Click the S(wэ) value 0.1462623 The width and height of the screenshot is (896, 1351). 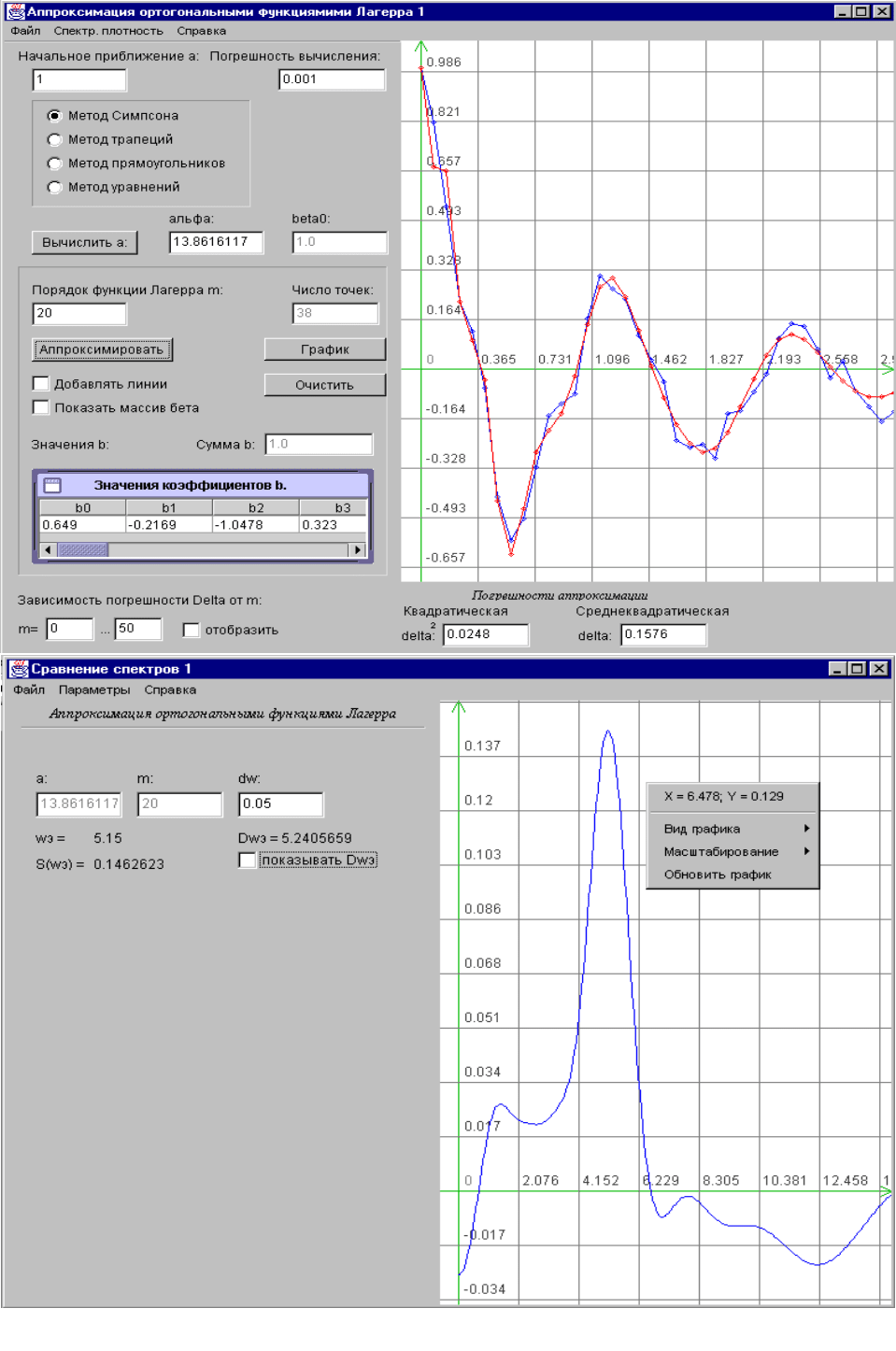129,864
